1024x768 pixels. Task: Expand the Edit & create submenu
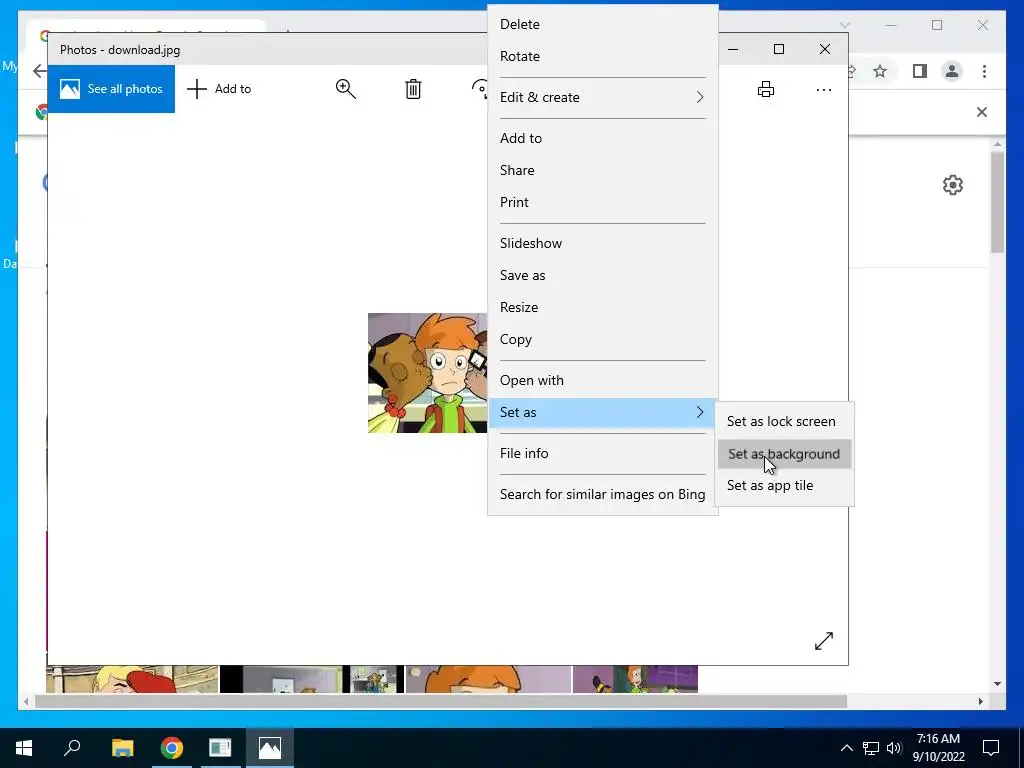click(602, 97)
